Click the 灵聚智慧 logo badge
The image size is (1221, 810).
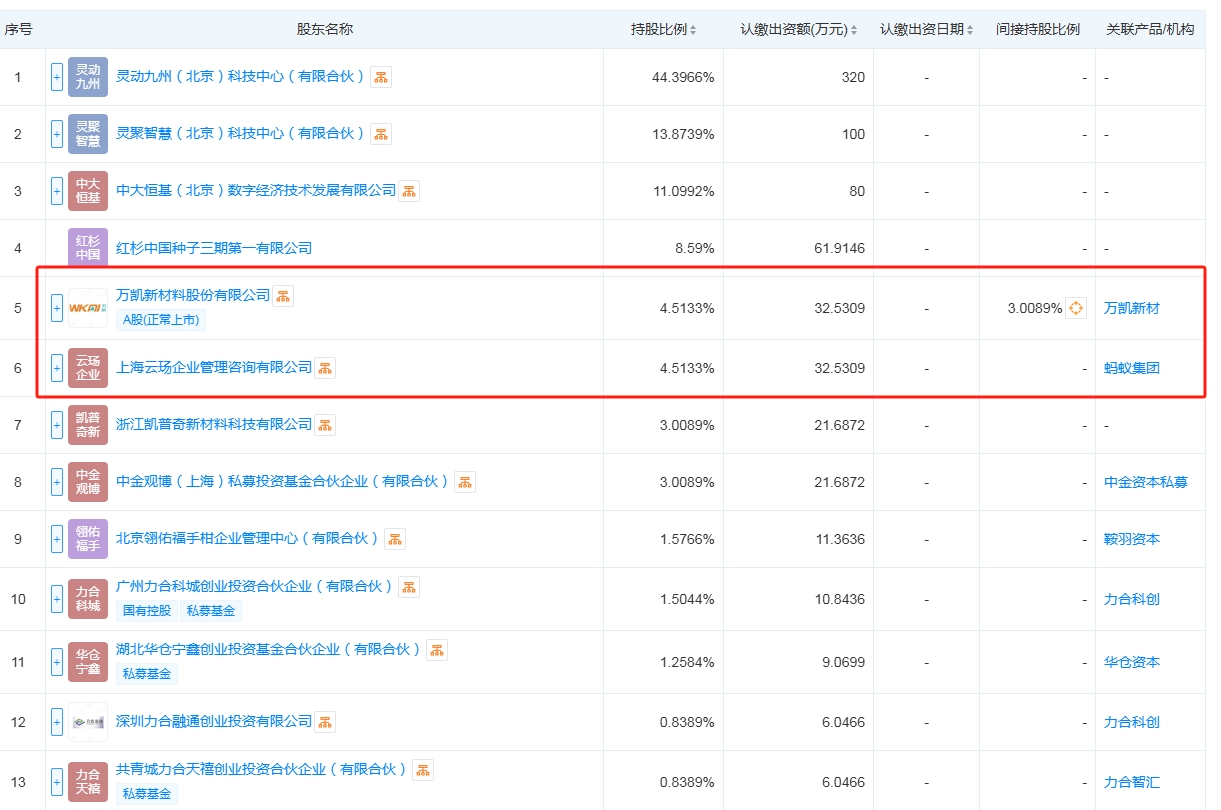click(88, 134)
